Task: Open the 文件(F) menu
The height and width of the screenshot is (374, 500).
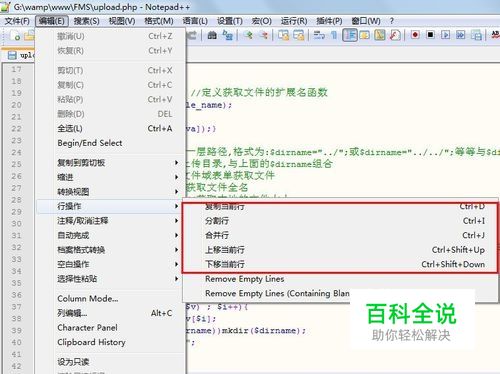Action: coord(17,21)
